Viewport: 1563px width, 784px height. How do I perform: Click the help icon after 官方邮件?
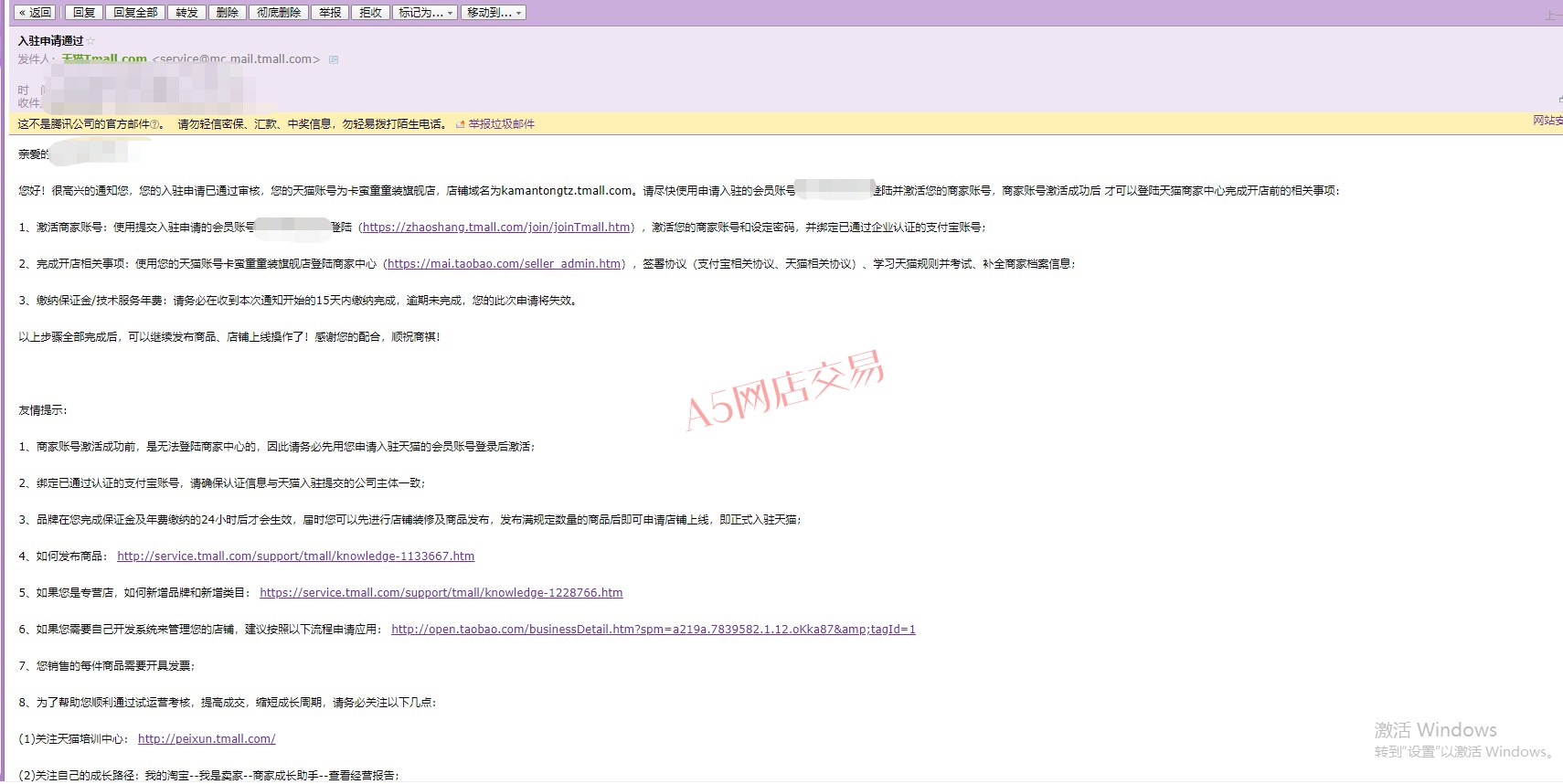click(x=154, y=124)
